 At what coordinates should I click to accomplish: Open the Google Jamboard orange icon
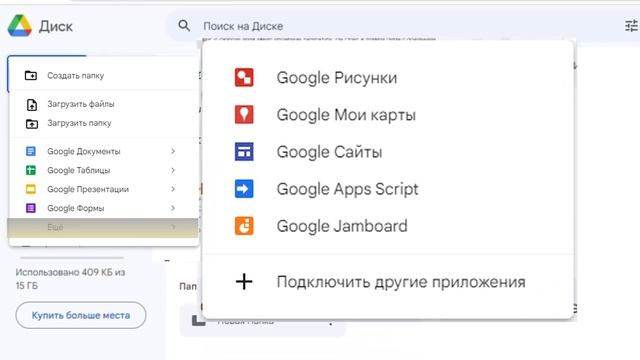click(x=244, y=226)
